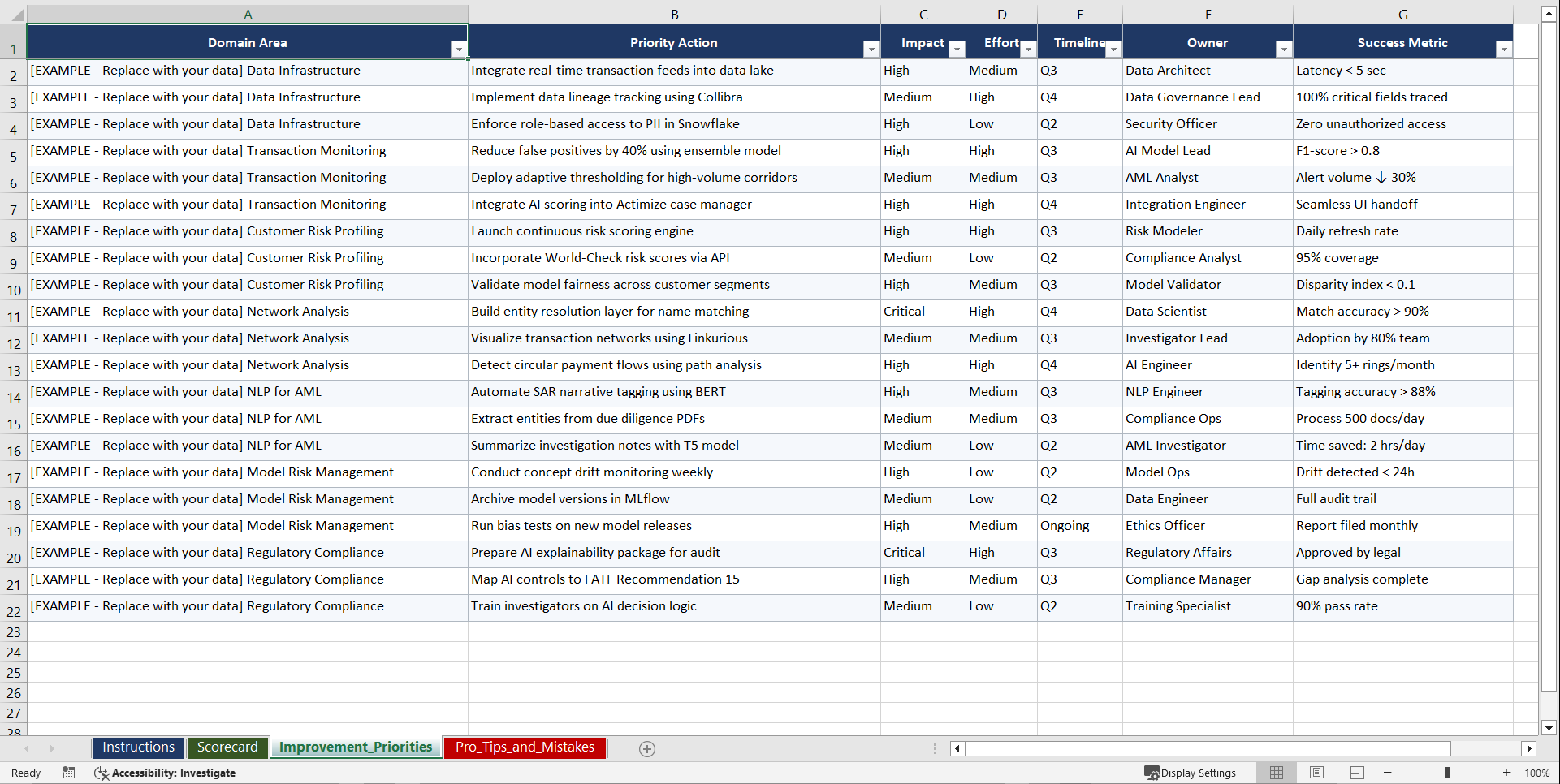Open the Accessibility: Investigate checker

point(166,773)
